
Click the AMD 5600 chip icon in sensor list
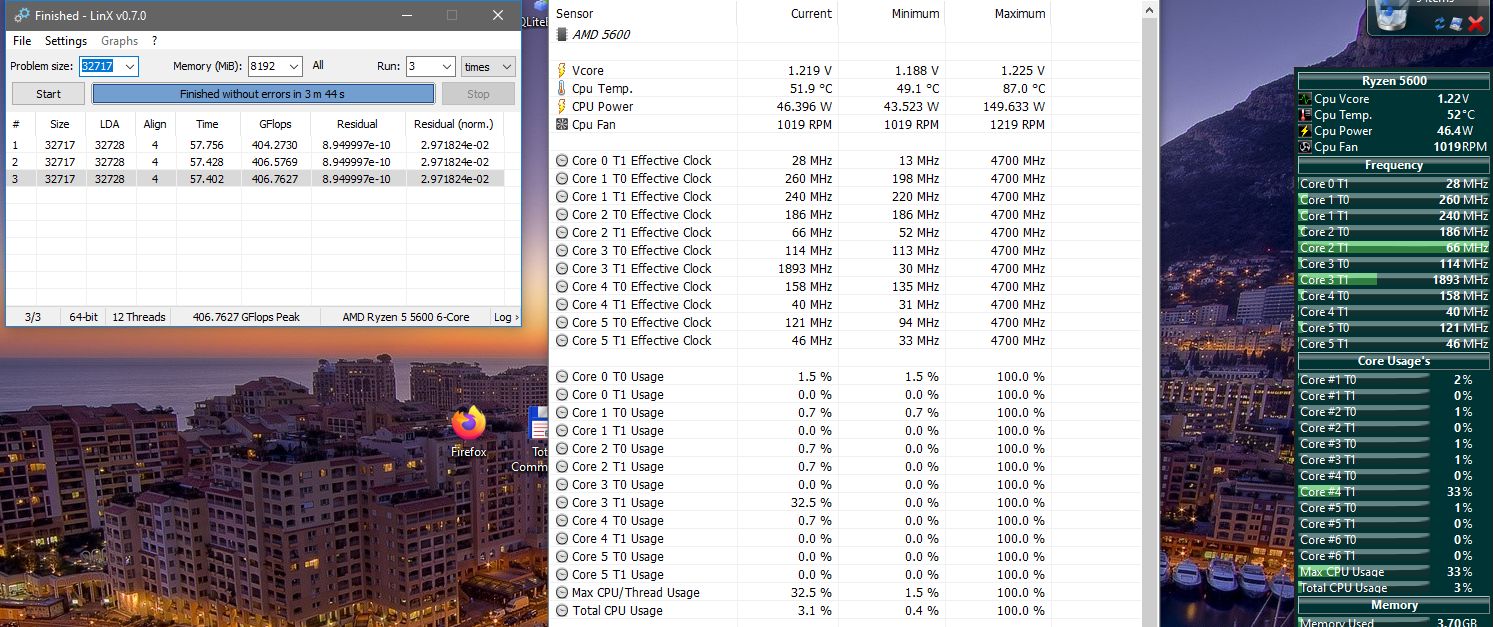tap(563, 34)
